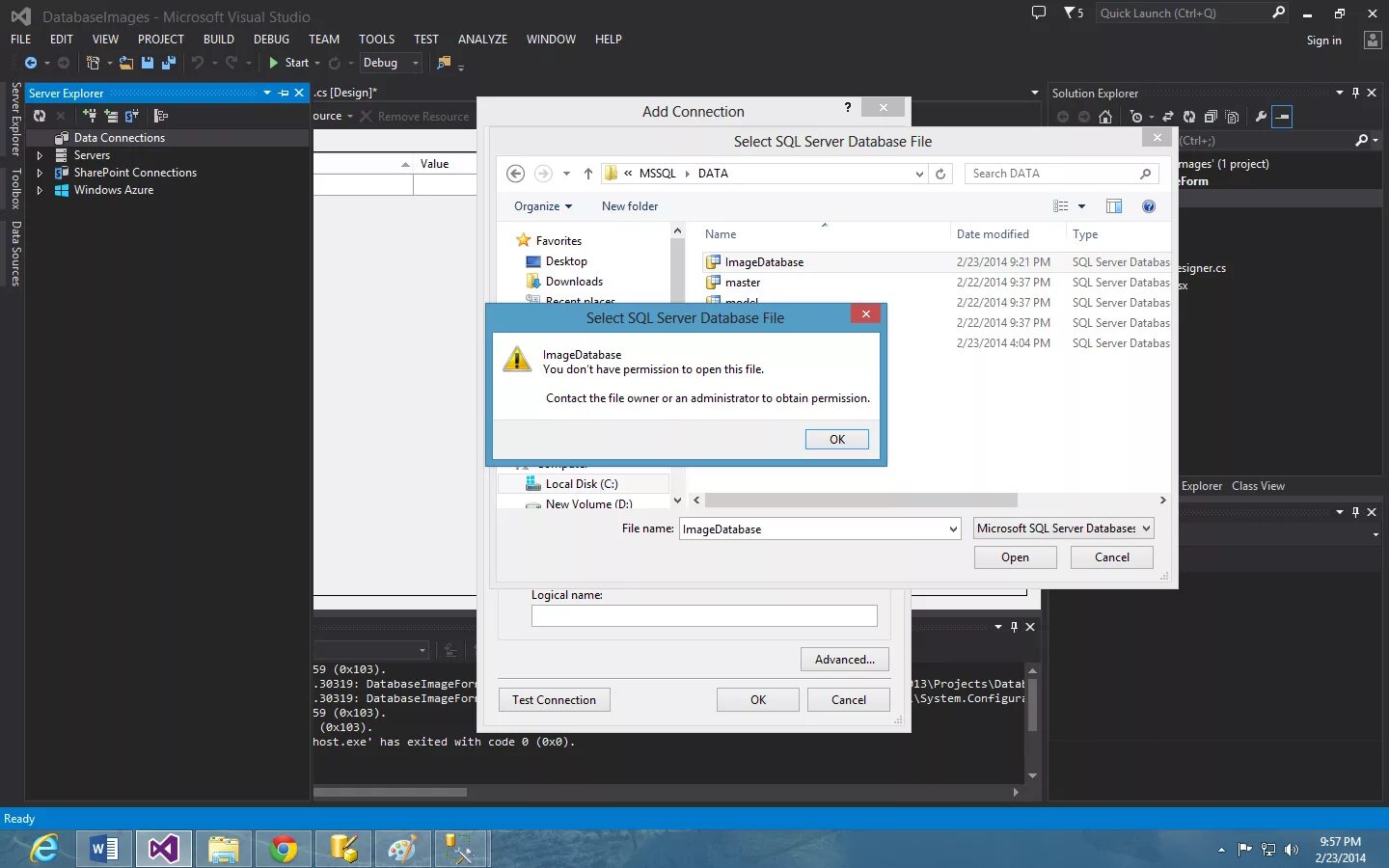Click Show All Files icon in Solution Explorer
The image size is (1389, 868).
click(1232, 117)
